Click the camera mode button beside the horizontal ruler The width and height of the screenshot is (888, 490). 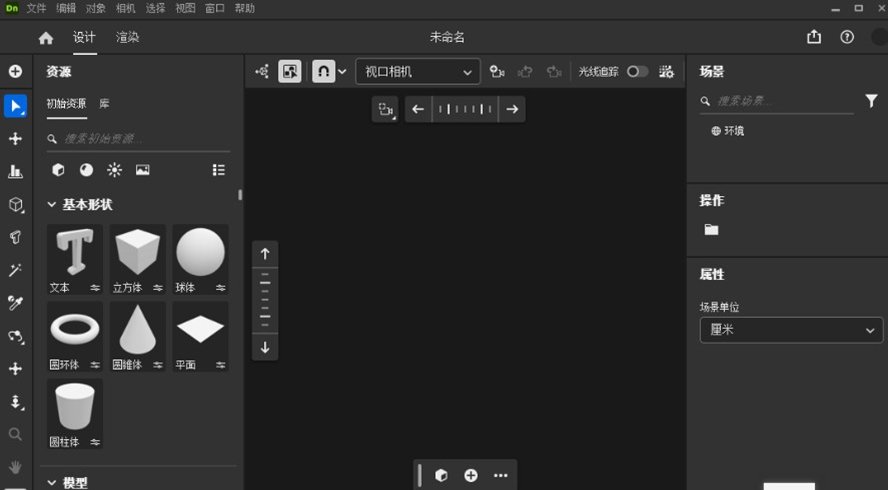point(385,109)
